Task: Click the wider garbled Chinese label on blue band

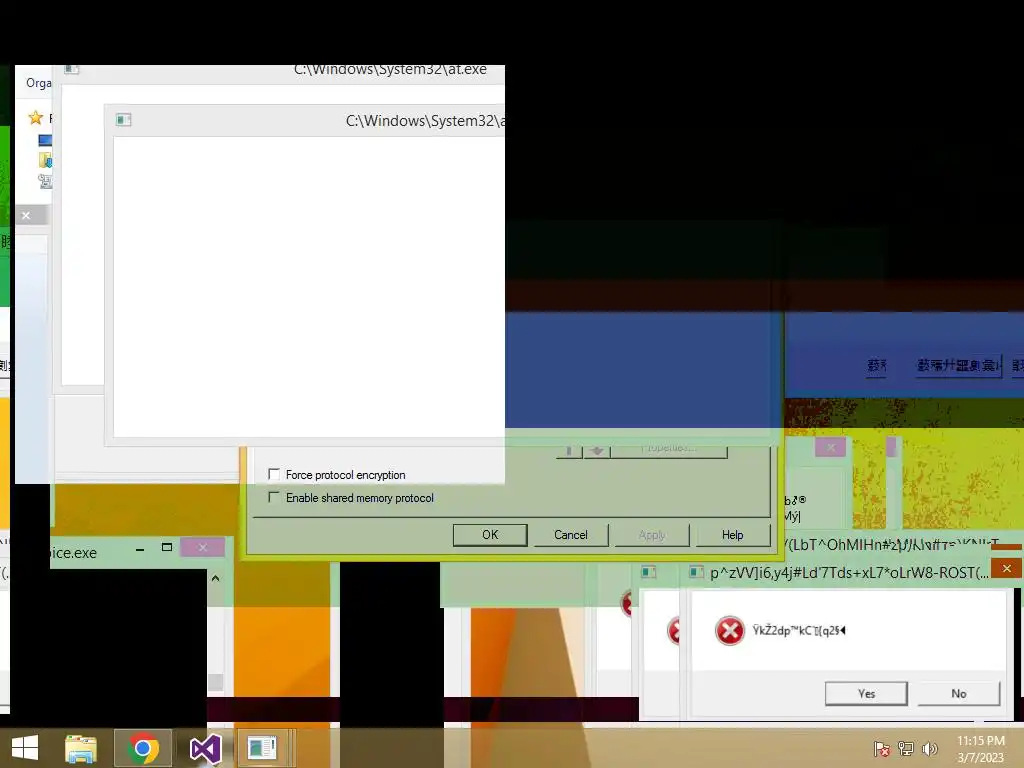Action: click(958, 366)
